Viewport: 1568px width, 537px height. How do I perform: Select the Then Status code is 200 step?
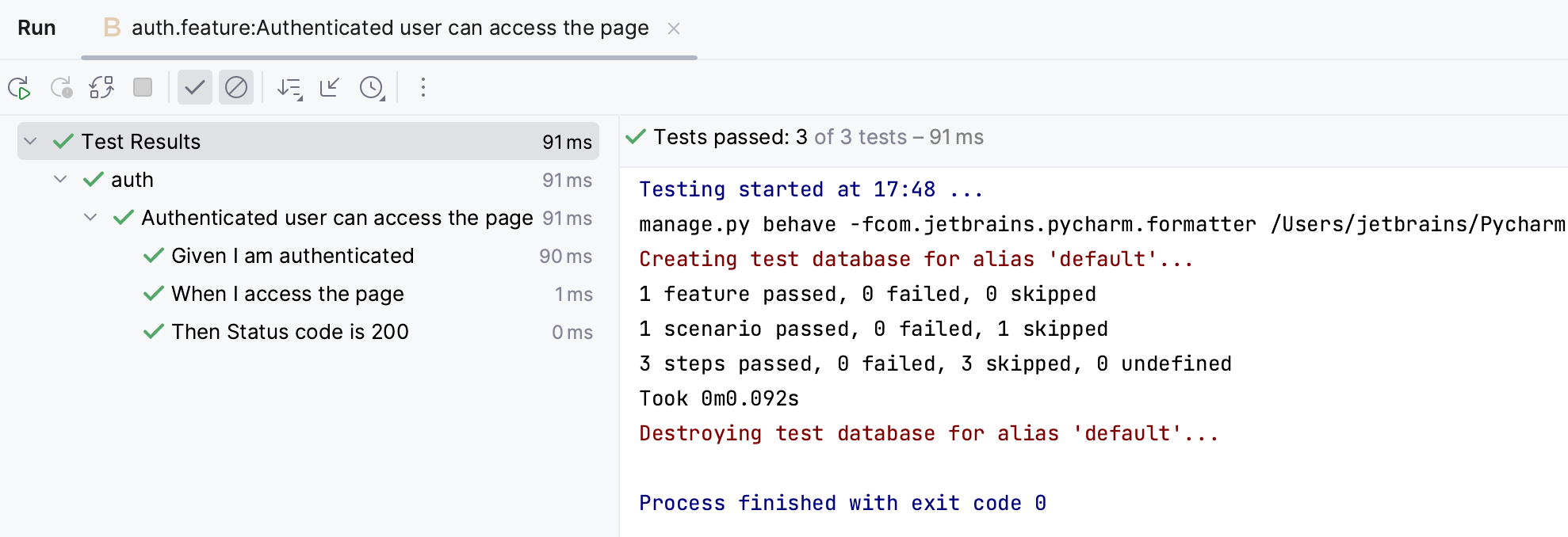(x=290, y=331)
